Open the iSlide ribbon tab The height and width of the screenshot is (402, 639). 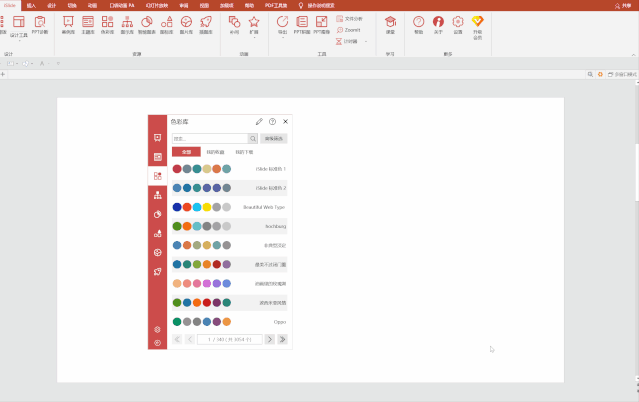[10, 5]
